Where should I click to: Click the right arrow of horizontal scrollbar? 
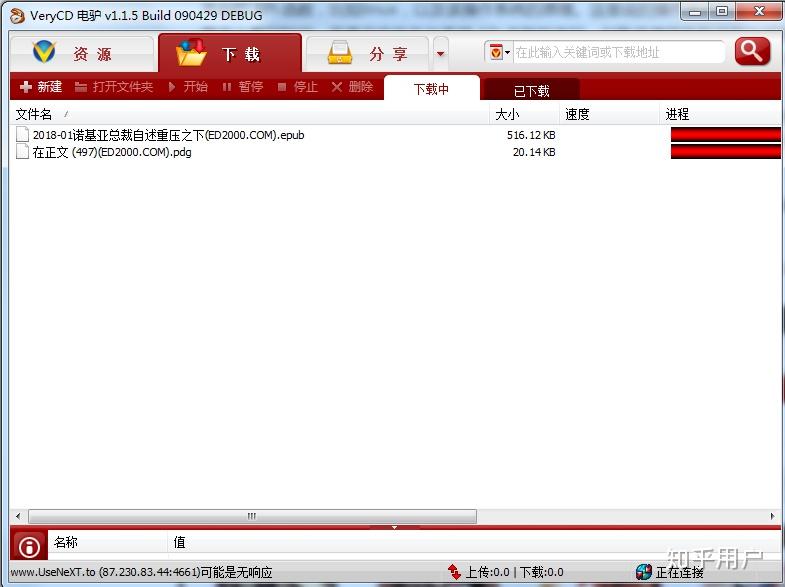(x=772, y=516)
